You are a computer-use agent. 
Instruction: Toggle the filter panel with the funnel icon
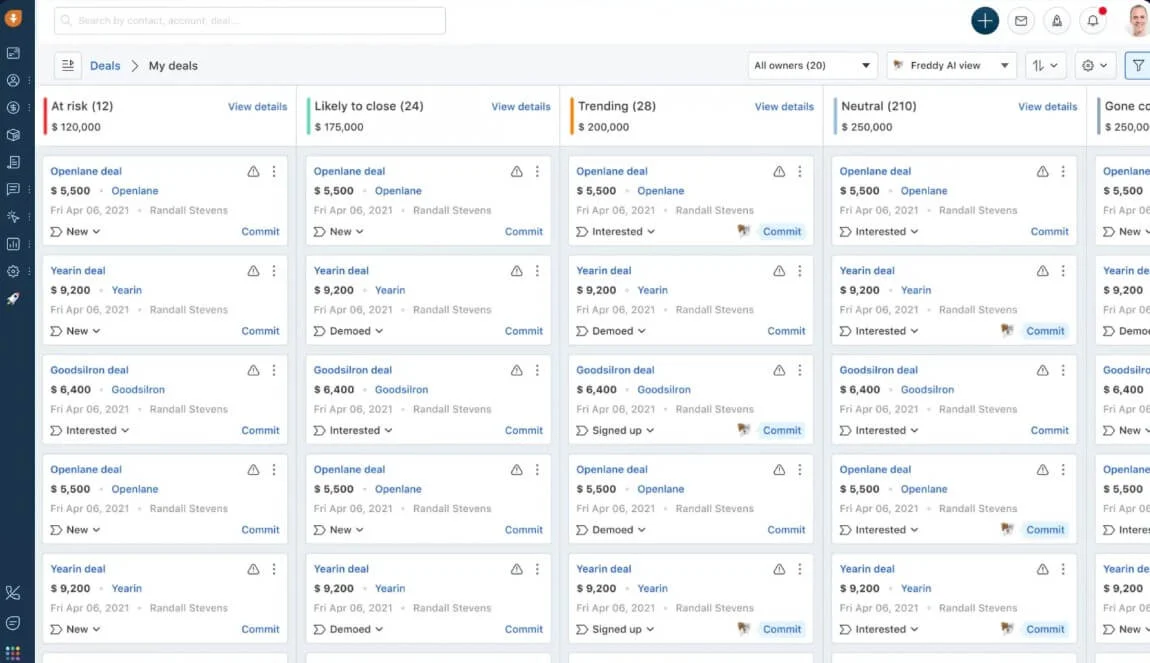[x=1138, y=64]
